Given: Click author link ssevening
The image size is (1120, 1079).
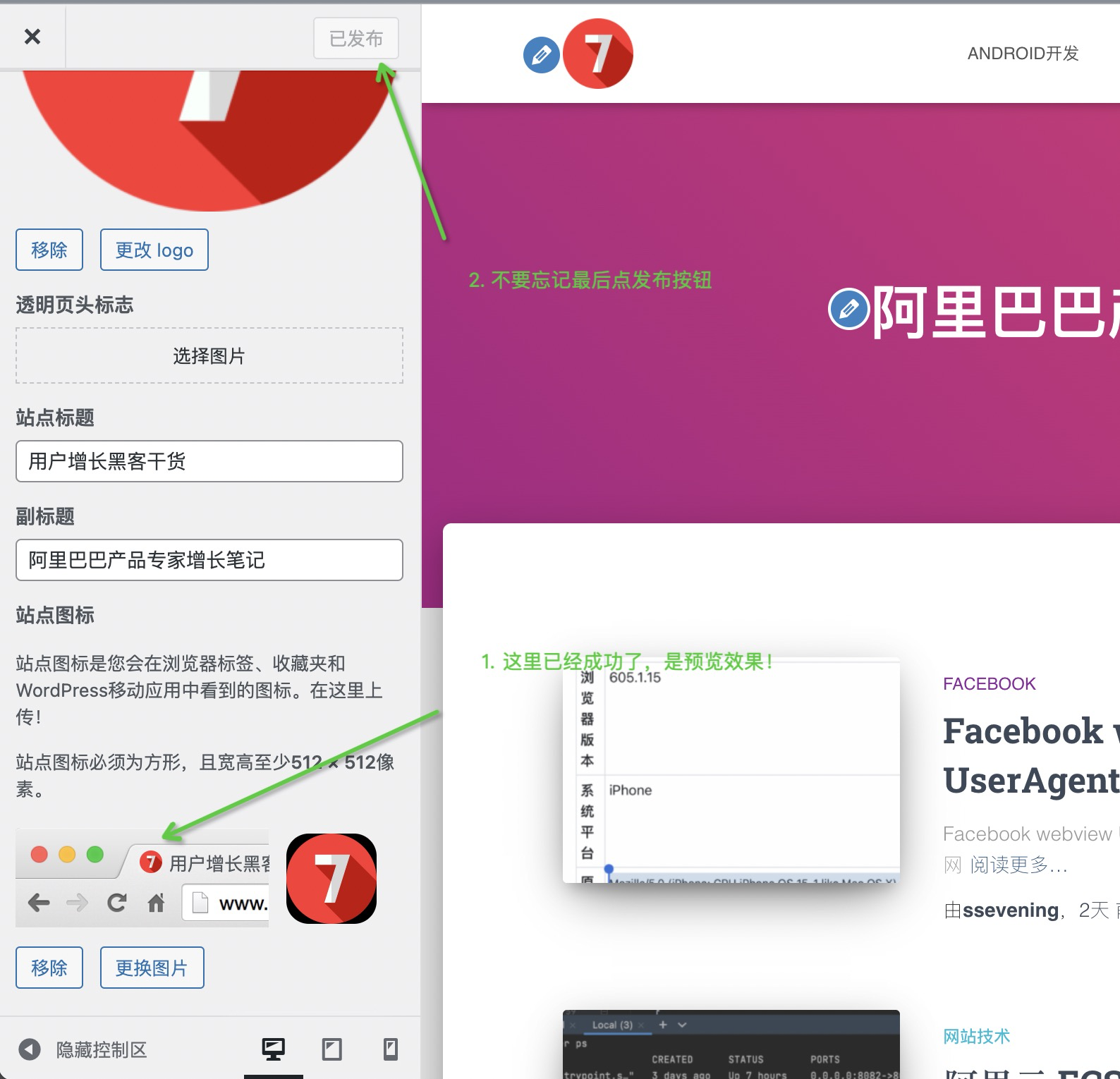Looking at the screenshot, I should [1011, 910].
